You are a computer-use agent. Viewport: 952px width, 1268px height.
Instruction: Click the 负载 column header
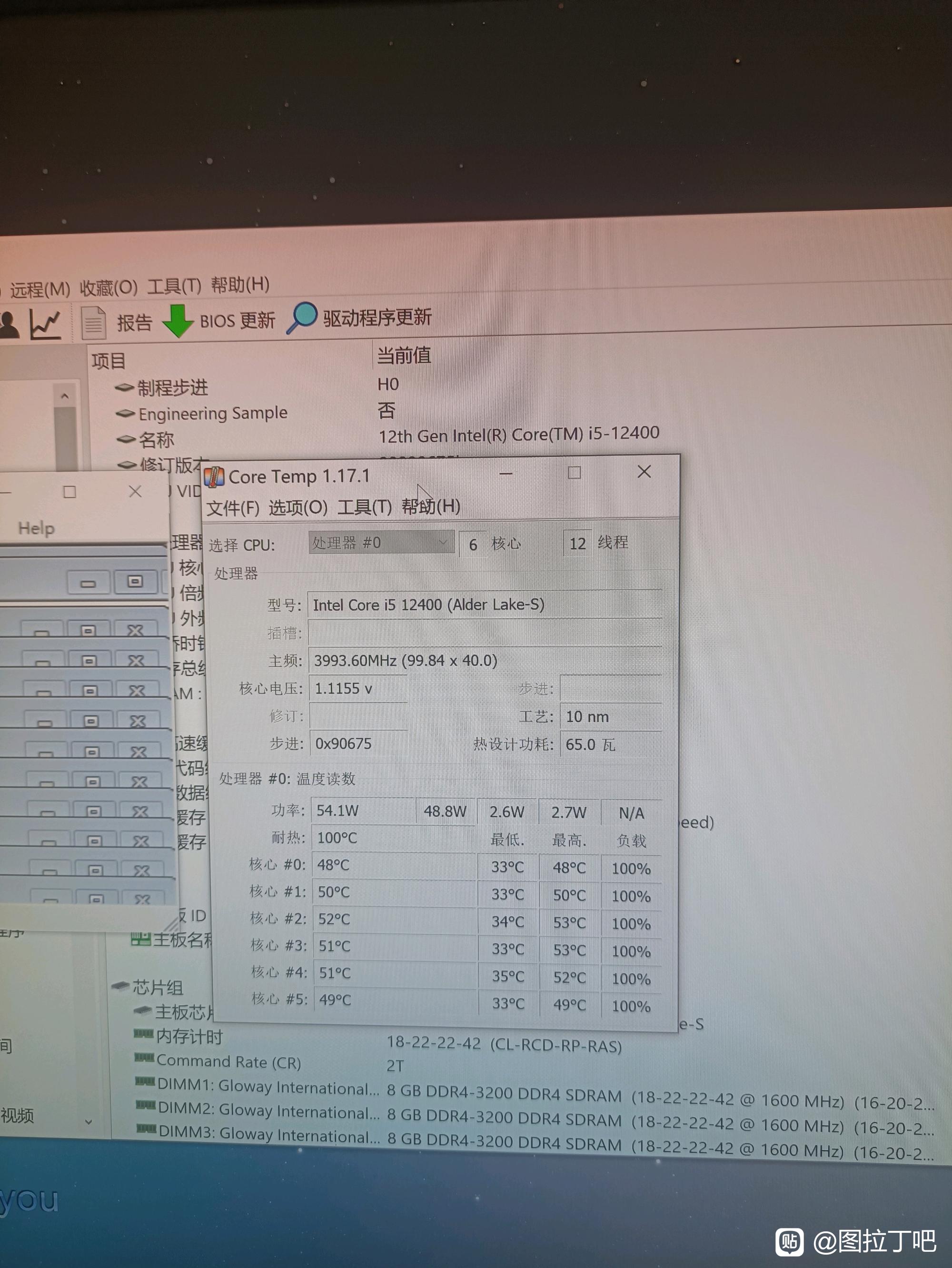pyautogui.click(x=631, y=841)
